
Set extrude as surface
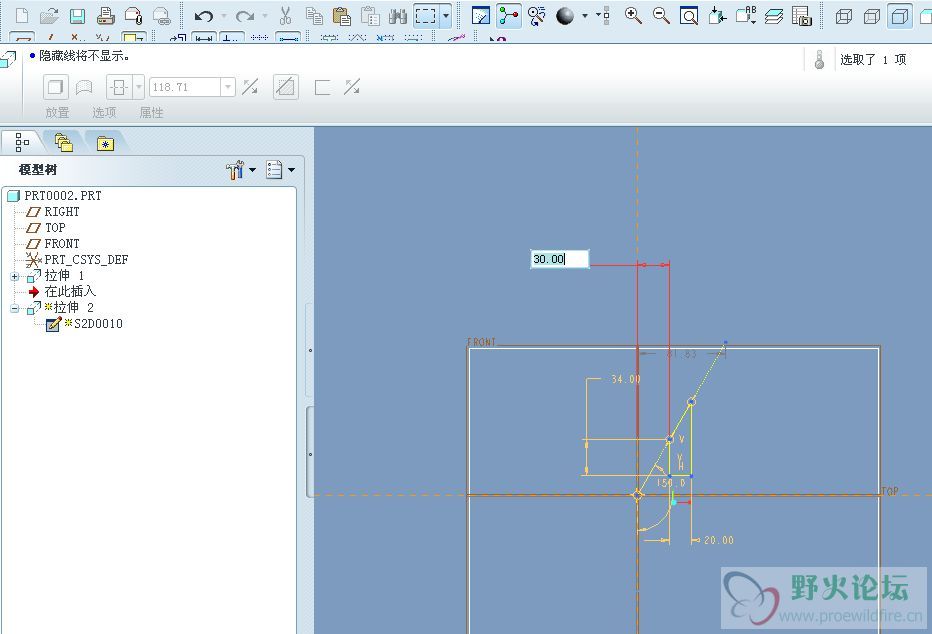tap(84, 87)
